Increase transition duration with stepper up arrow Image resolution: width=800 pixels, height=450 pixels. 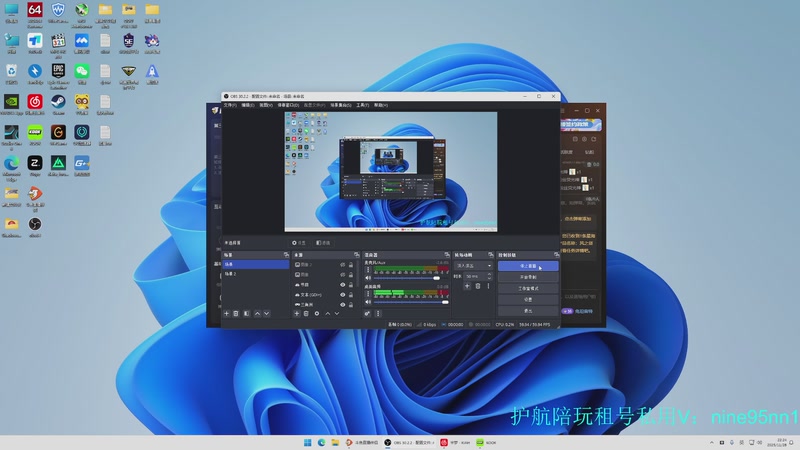tap(489, 274)
